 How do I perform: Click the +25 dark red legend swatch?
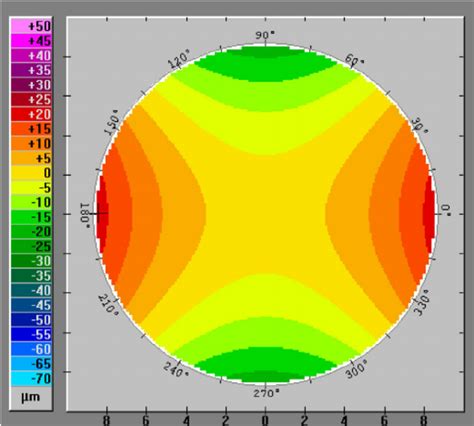point(31,99)
